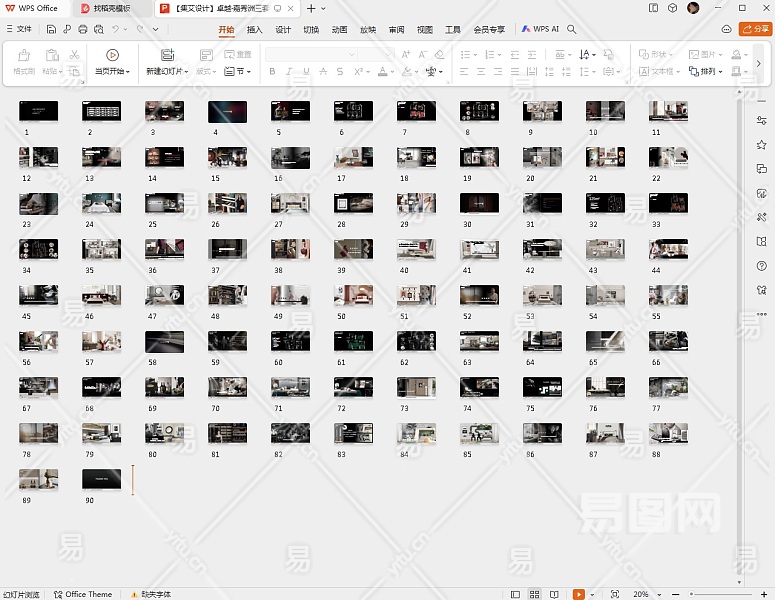Click the WPS AI button
775x600 pixels.
pyautogui.click(x=540, y=30)
